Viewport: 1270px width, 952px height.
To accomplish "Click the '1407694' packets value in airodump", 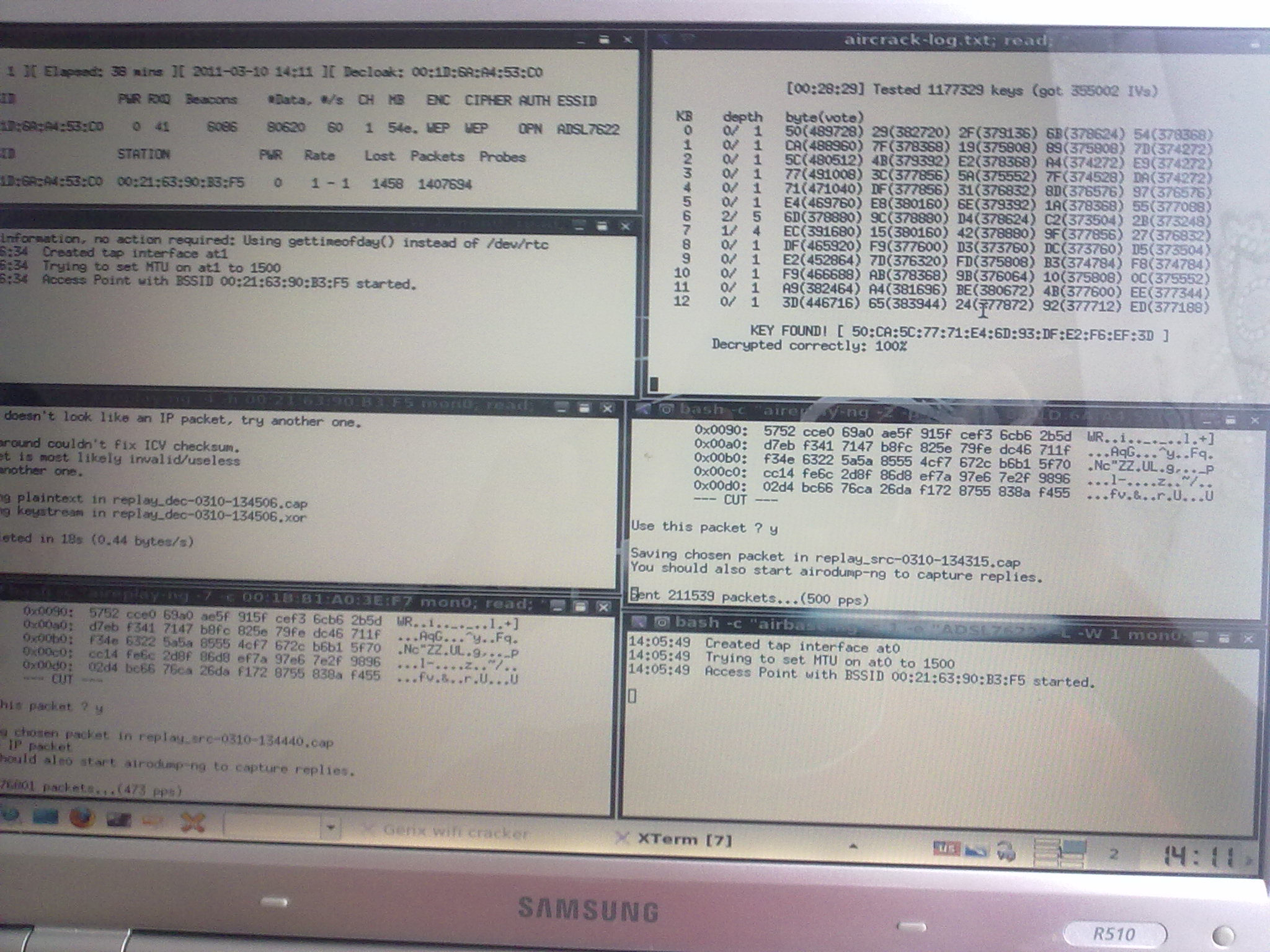I will pos(445,184).
